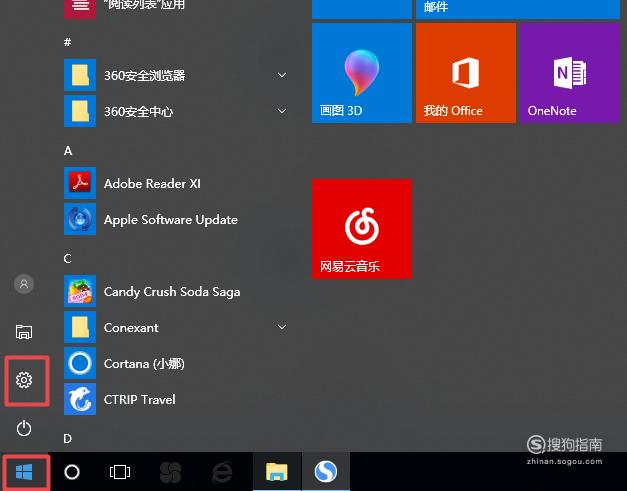Launch Adobe Reader XI icon
This screenshot has width=627, height=491.
tap(80, 183)
